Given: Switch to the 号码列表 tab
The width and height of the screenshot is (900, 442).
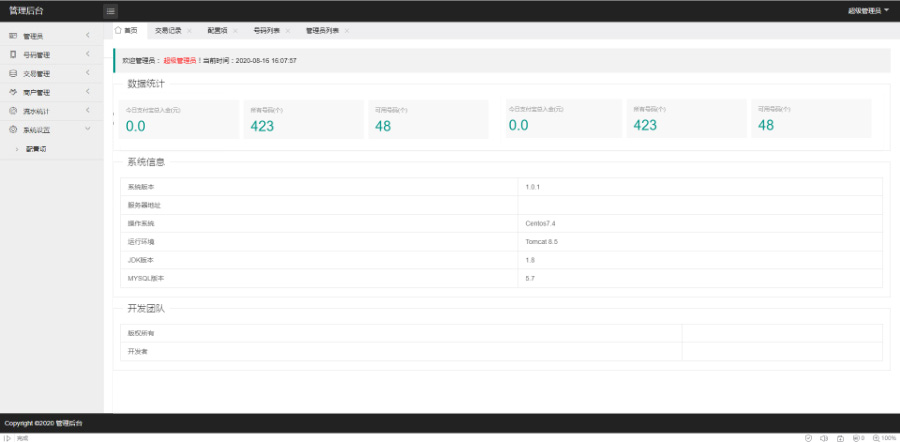Looking at the screenshot, I should (266, 31).
